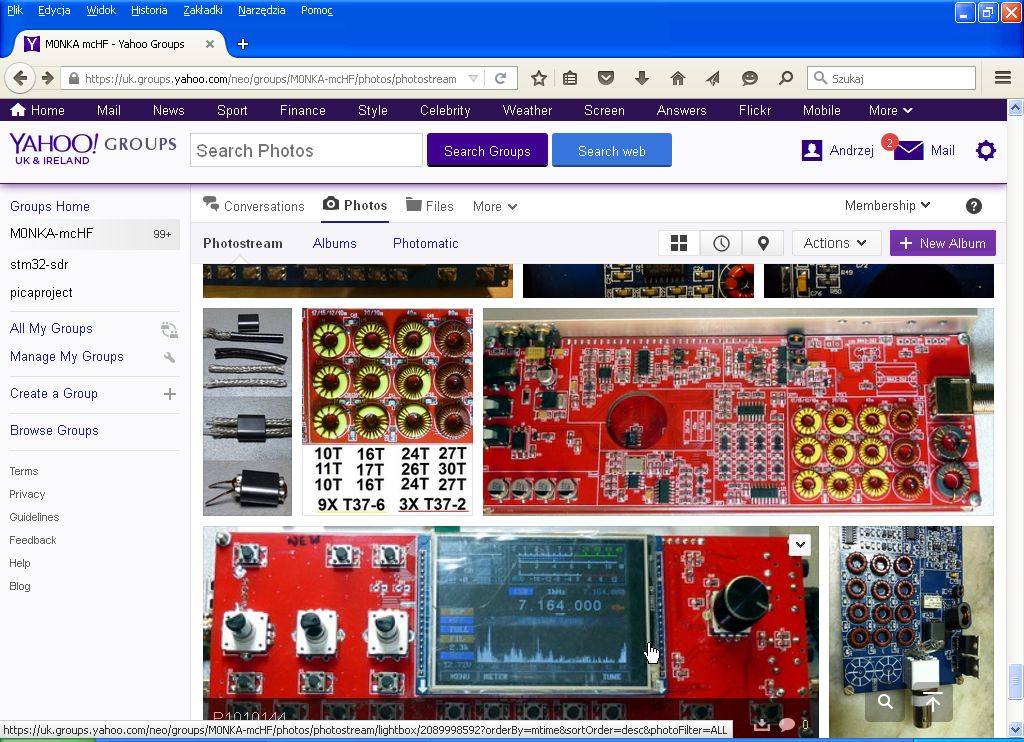Click the Search Groups button
1024x742 pixels.
[x=487, y=151]
